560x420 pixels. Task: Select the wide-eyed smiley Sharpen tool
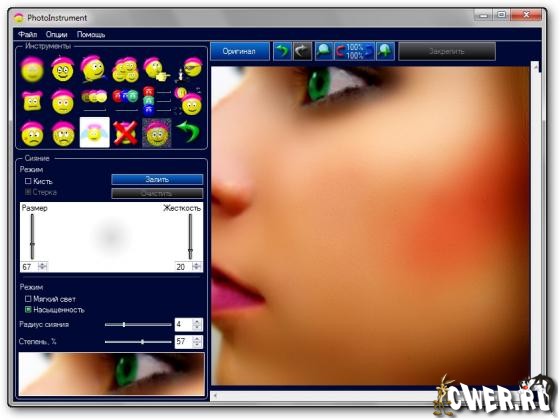click(63, 69)
